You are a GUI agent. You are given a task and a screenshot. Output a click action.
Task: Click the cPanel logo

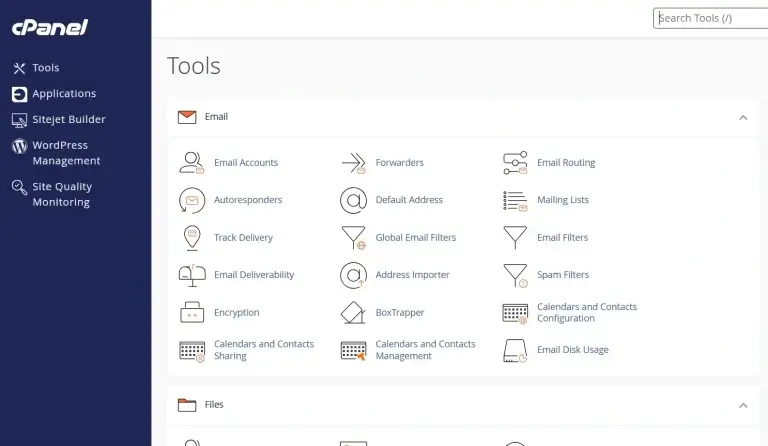click(49, 27)
